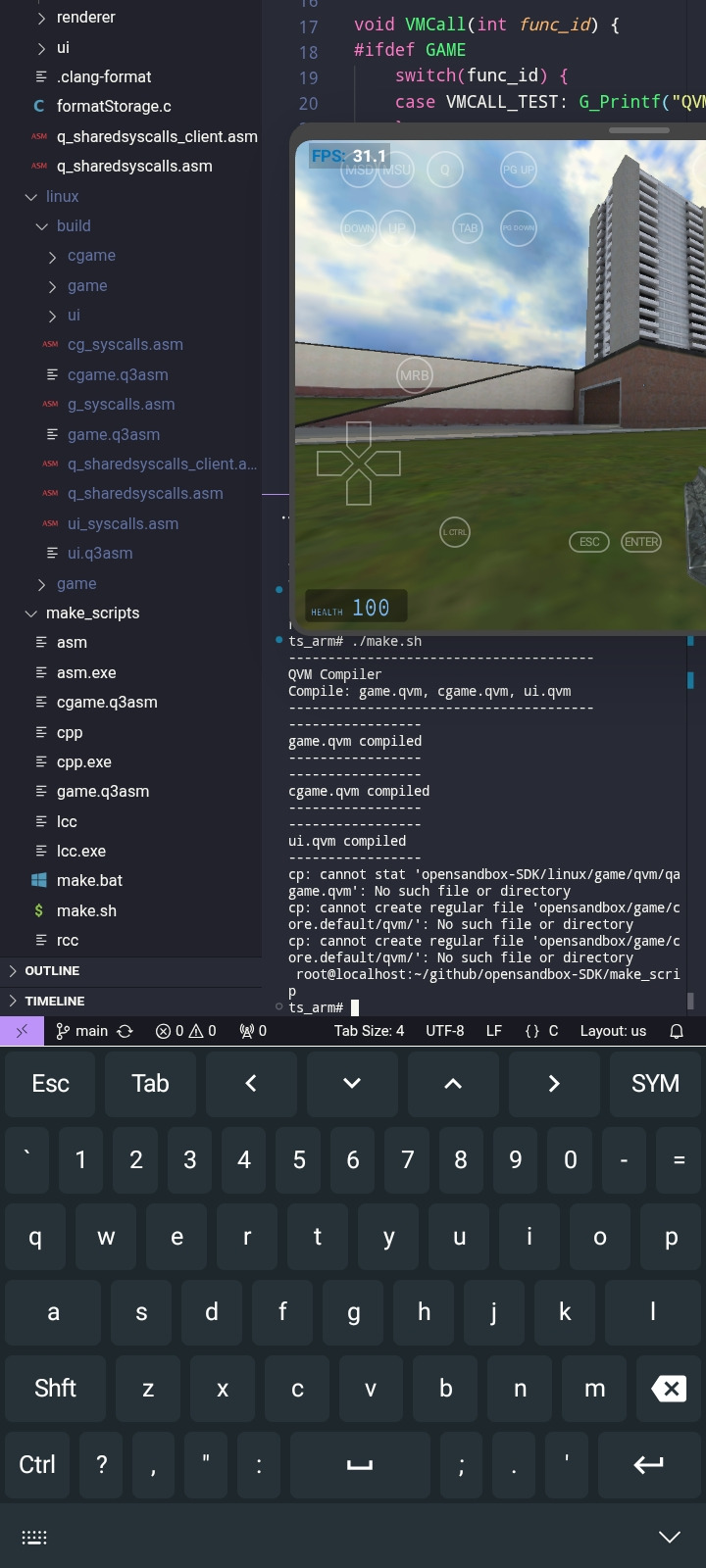Image resolution: width=706 pixels, height=1568 pixels.
Task: Tap the spacebar key
Action: [x=360, y=1465]
